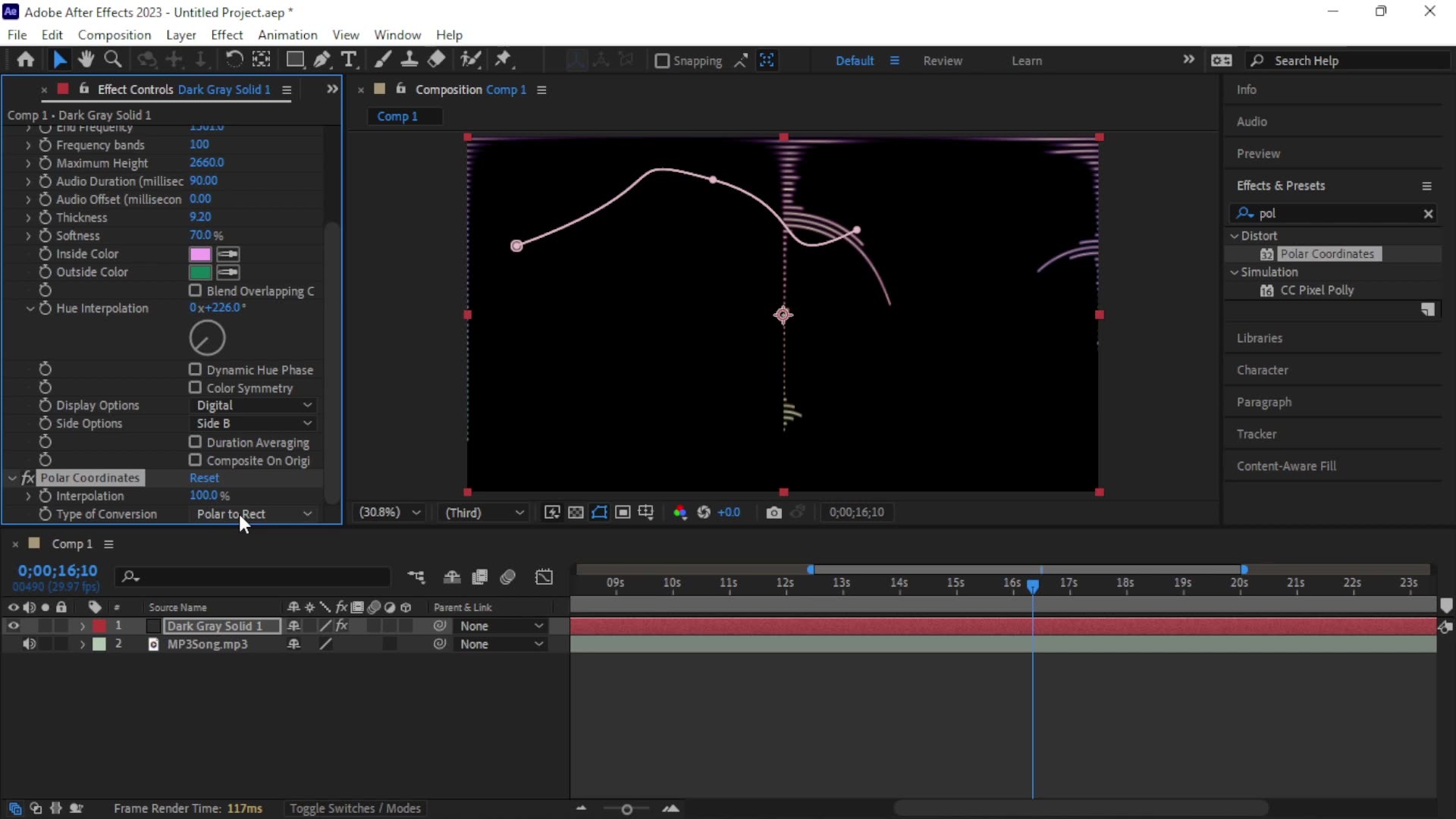Image resolution: width=1456 pixels, height=819 pixels.
Task: Check the Color Symmetry option
Action: coord(195,388)
